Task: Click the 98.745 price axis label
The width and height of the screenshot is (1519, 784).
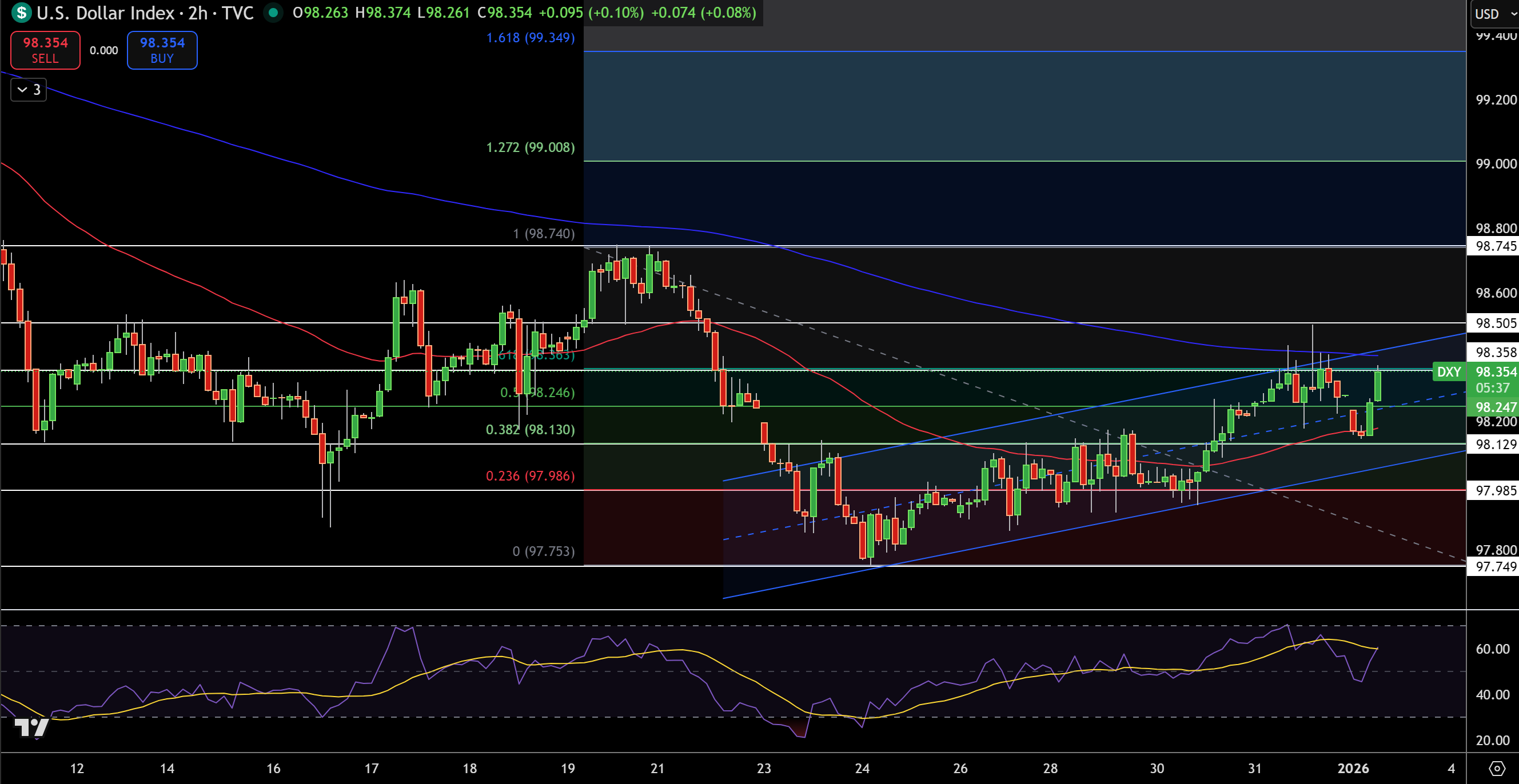Action: coord(1494,246)
